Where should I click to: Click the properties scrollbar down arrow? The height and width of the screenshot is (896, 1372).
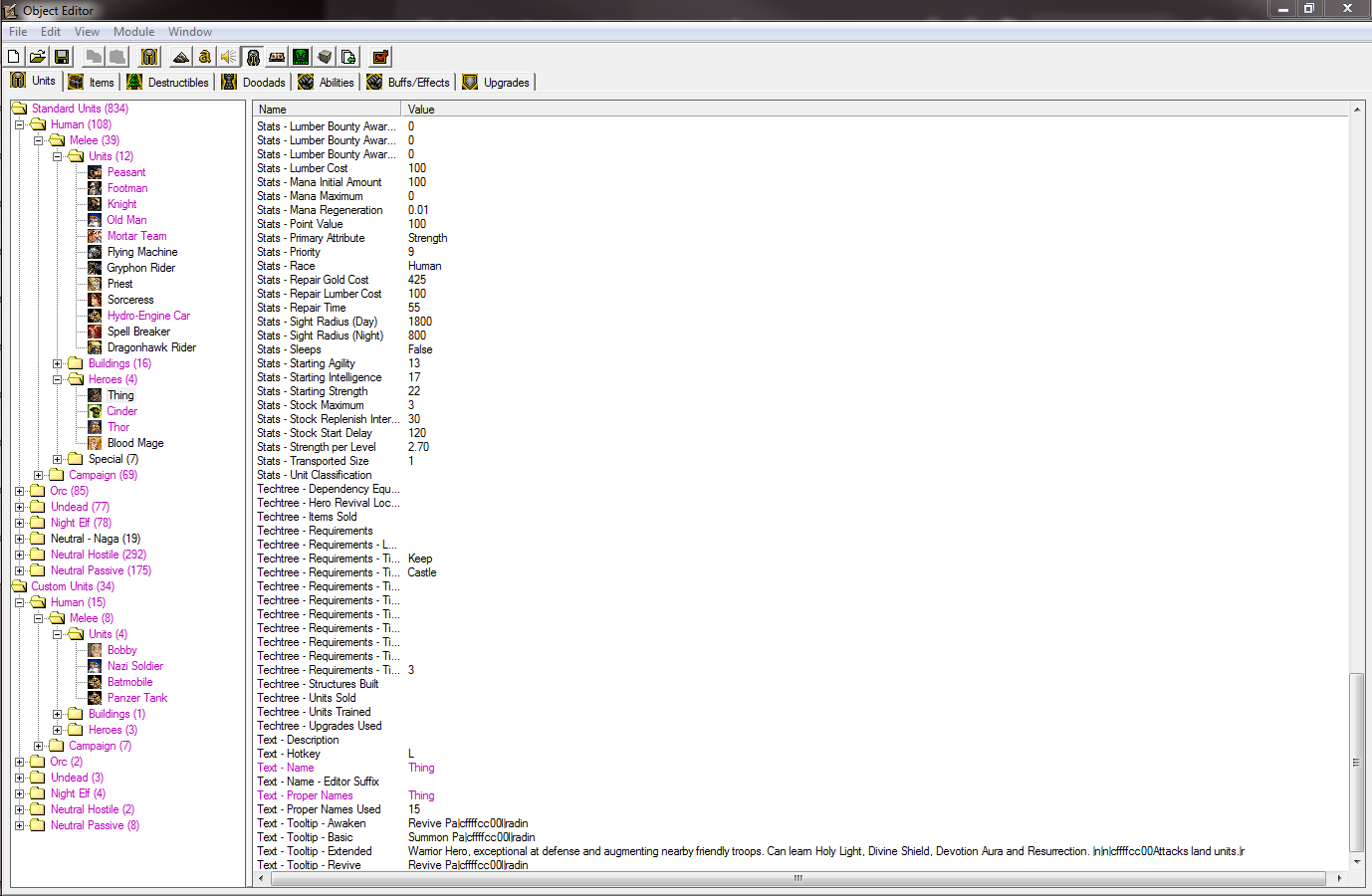[x=1356, y=862]
